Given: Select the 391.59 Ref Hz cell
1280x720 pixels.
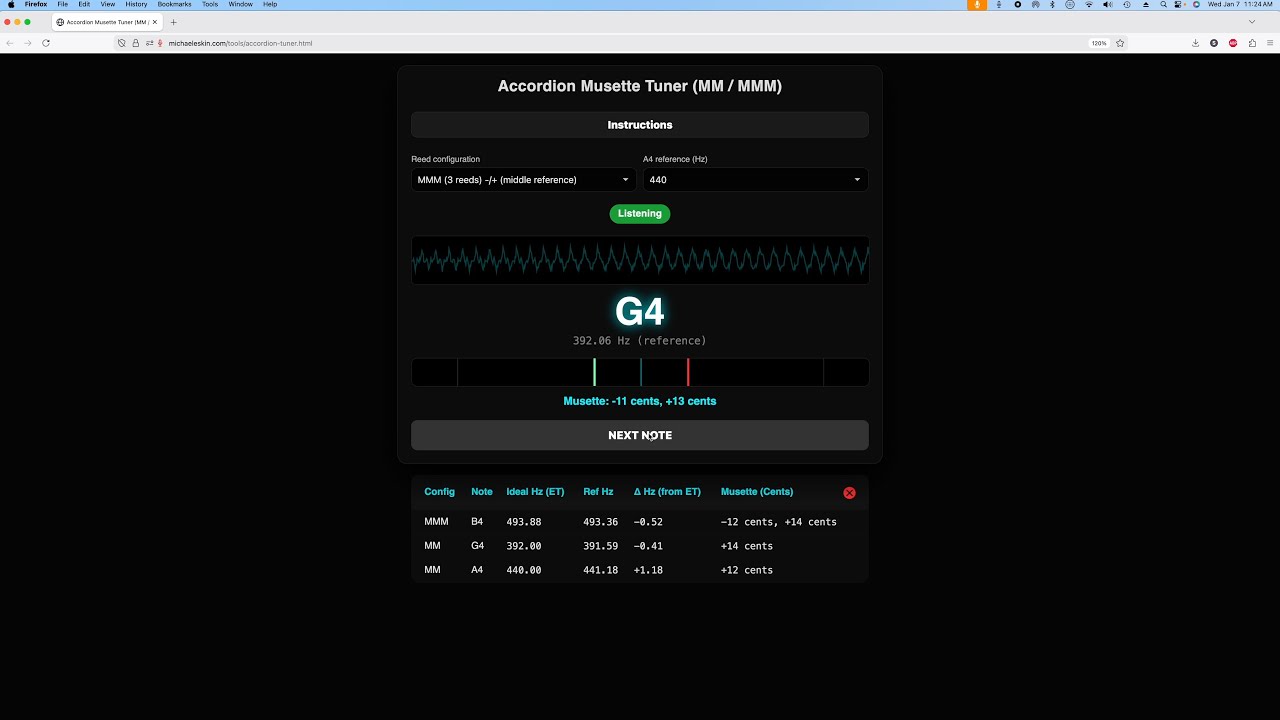Looking at the screenshot, I should (x=600, y=546).
